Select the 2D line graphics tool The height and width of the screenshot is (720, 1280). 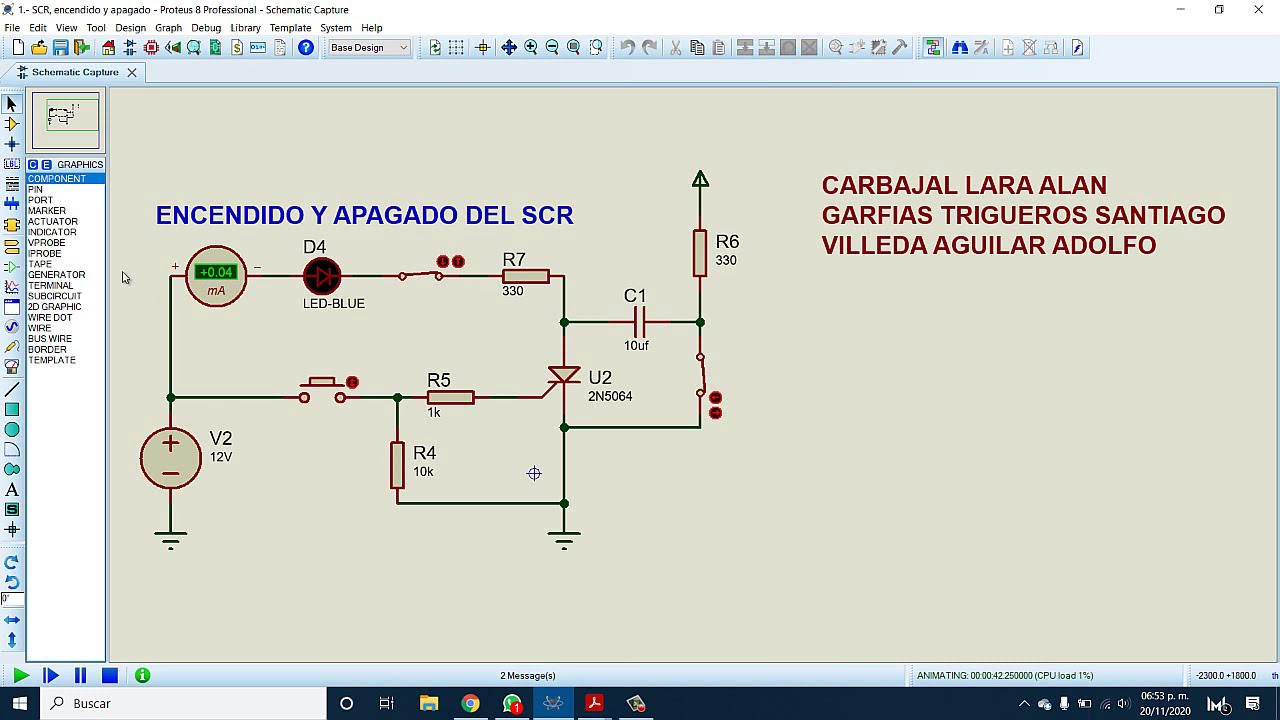pyautogui.click(x=12, y=389)
